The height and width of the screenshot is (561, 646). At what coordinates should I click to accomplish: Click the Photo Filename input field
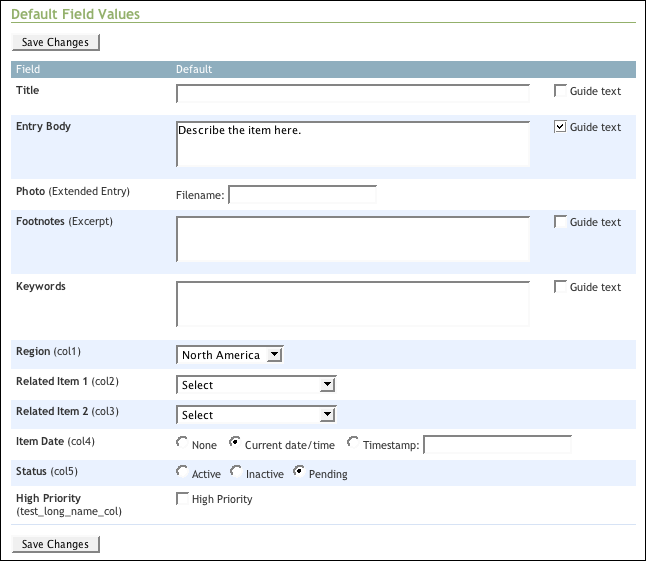pyautogui.click(x=302, y=194)
